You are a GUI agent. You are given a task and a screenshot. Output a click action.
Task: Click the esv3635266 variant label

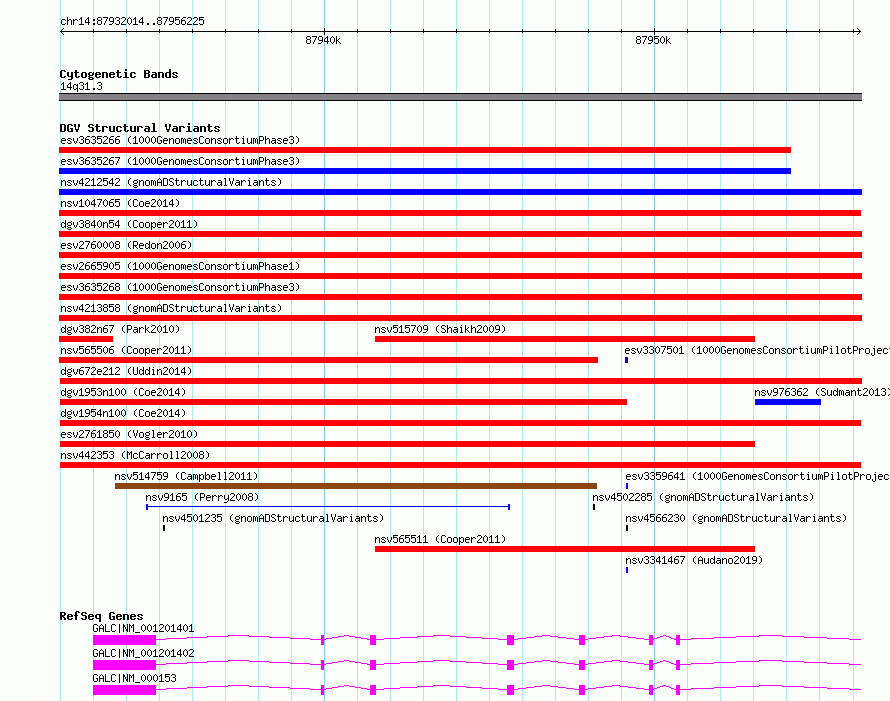pos(180,140)
